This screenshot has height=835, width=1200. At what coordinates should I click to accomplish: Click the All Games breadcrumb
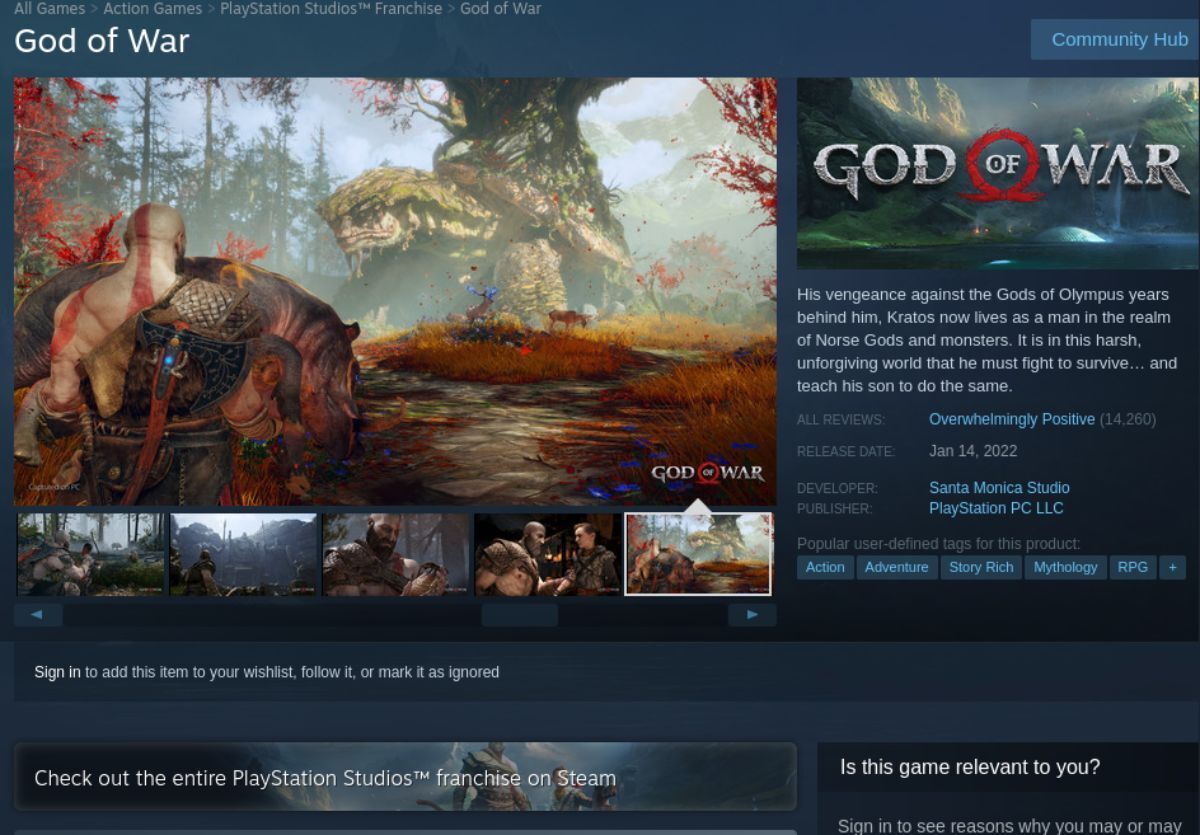[50, 8]
